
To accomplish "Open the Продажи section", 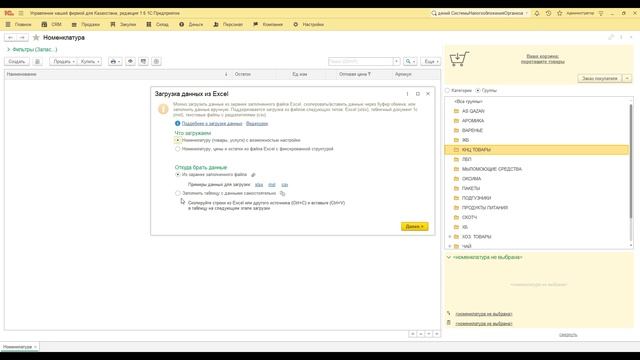I will 86,24.
